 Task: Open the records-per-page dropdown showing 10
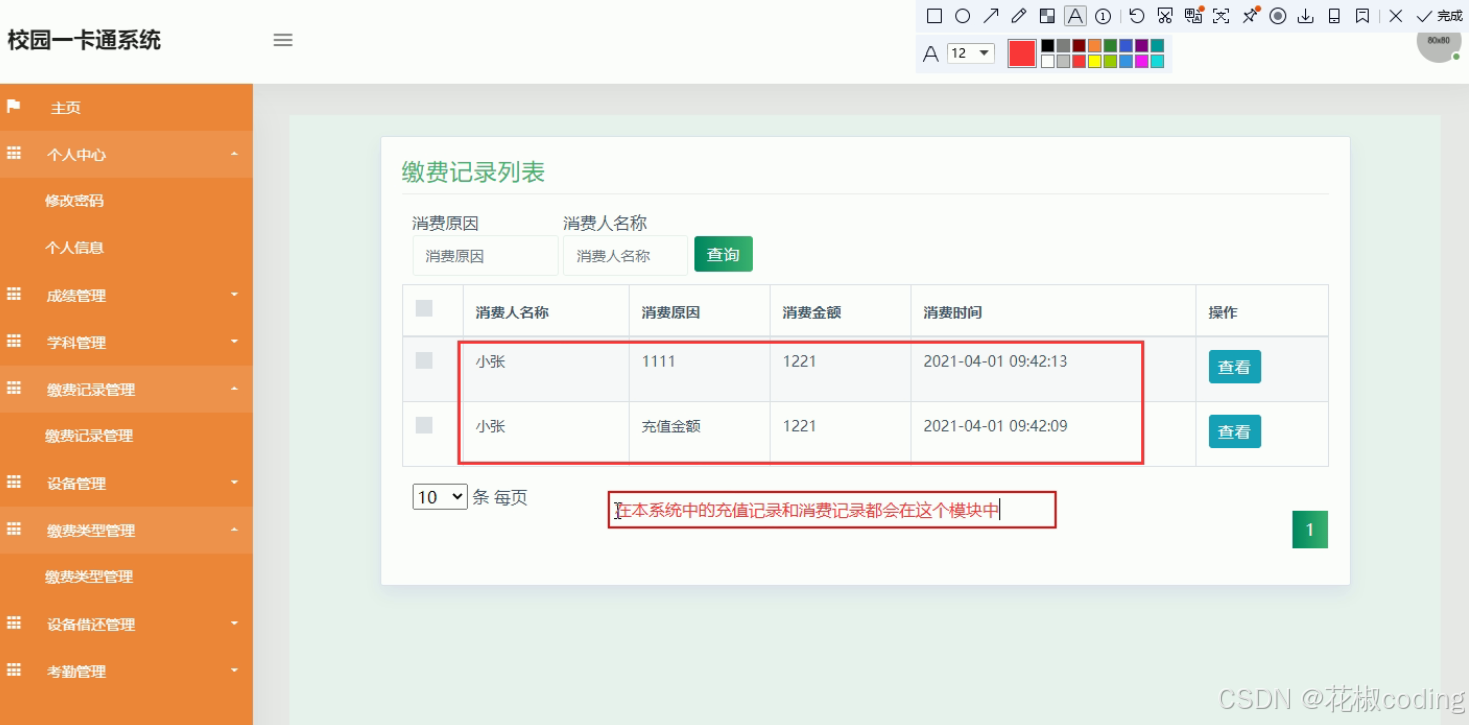coord(438,496)
